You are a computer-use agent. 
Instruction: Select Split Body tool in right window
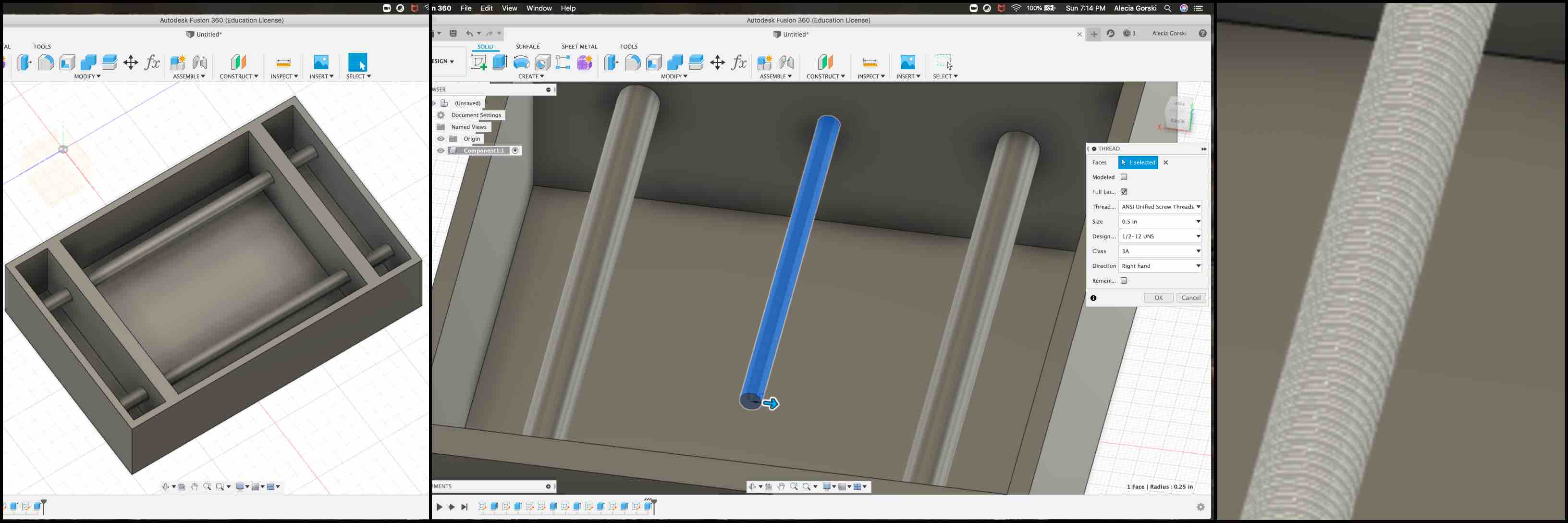(697, 62)
